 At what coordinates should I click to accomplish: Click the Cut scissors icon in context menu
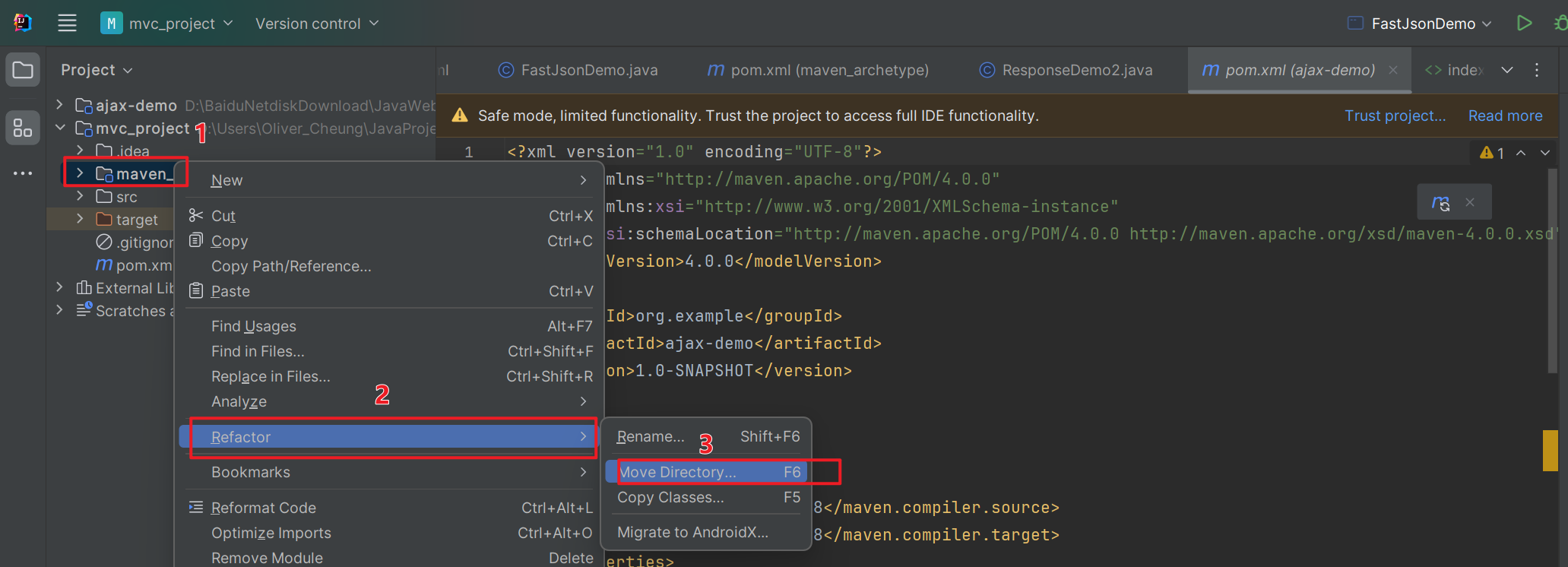point(196,215)
